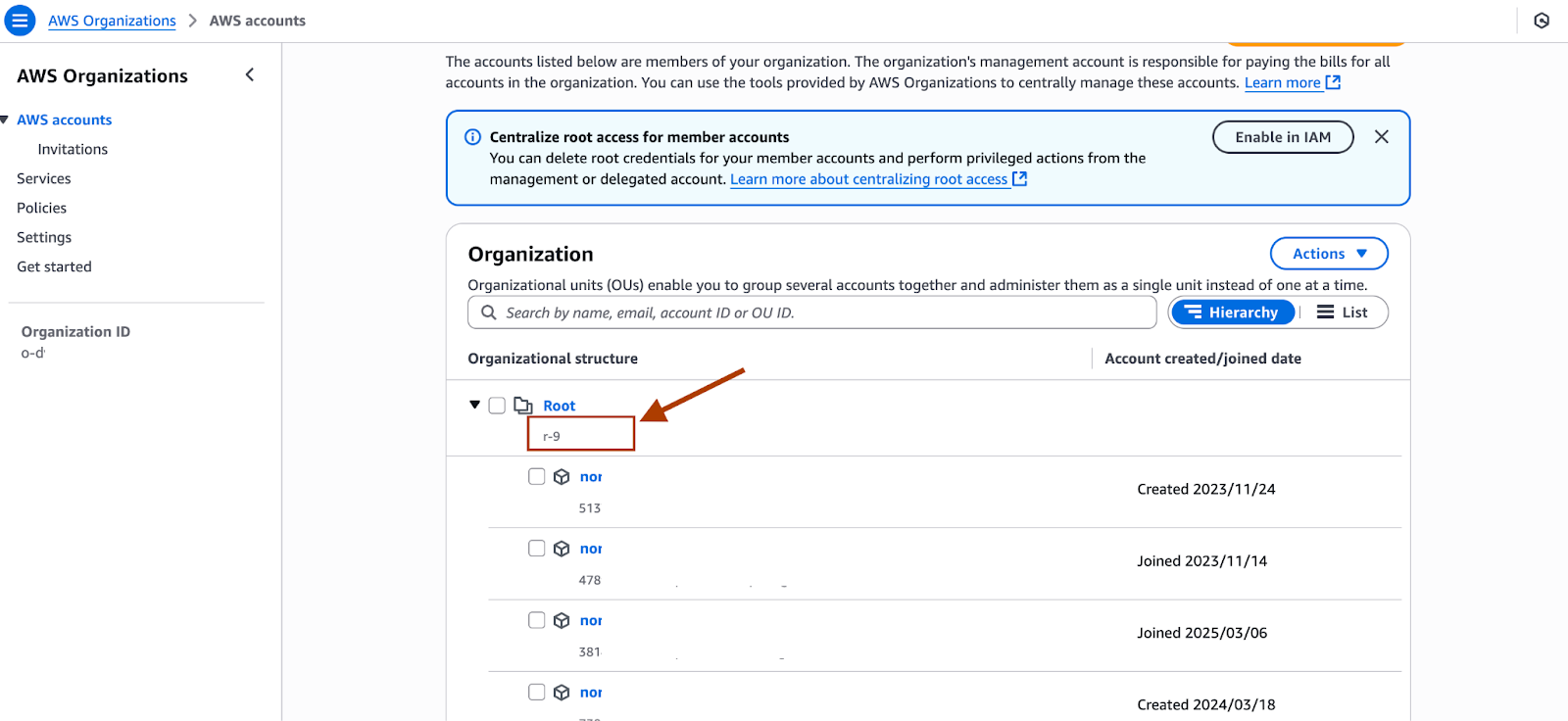Click the Enable in IAM button
The image size is (1568, 721).
coord(1282,137)
